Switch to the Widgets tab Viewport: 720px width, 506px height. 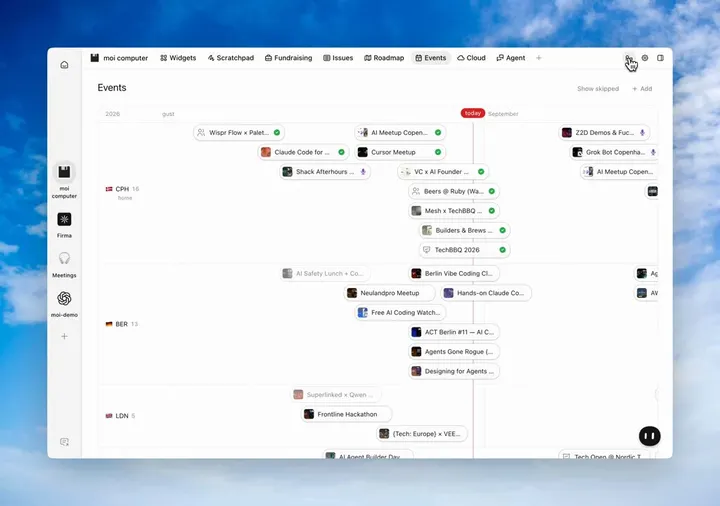[178, 58]
